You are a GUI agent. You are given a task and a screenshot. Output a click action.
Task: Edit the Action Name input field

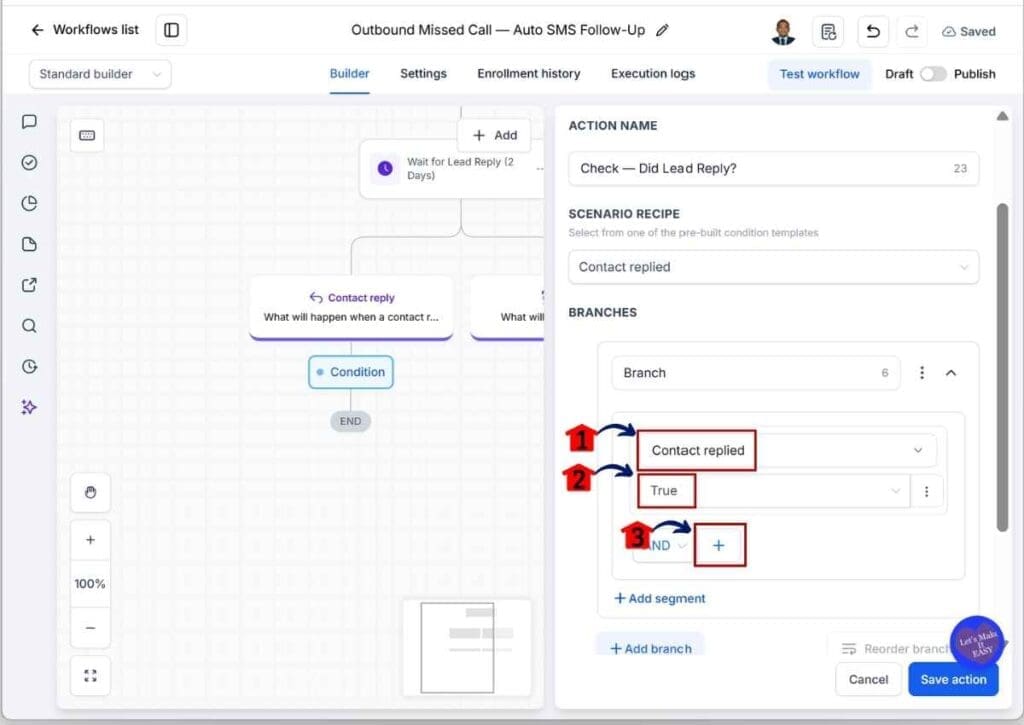(773, 169)
